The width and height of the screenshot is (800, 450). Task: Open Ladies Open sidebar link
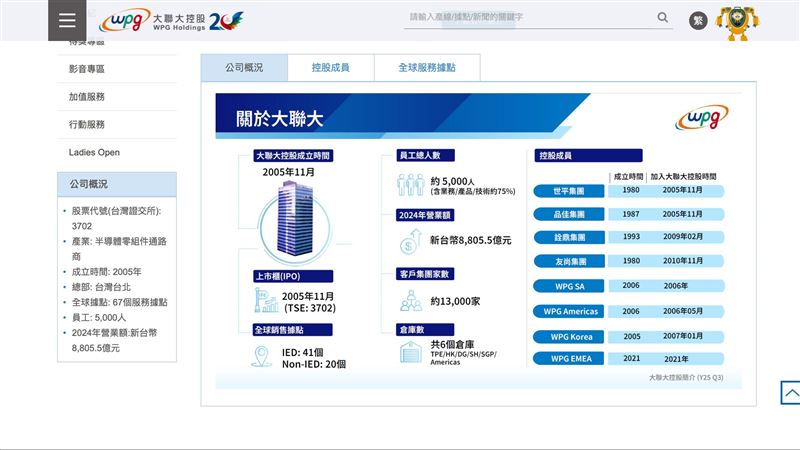click(x=94, y=152)
